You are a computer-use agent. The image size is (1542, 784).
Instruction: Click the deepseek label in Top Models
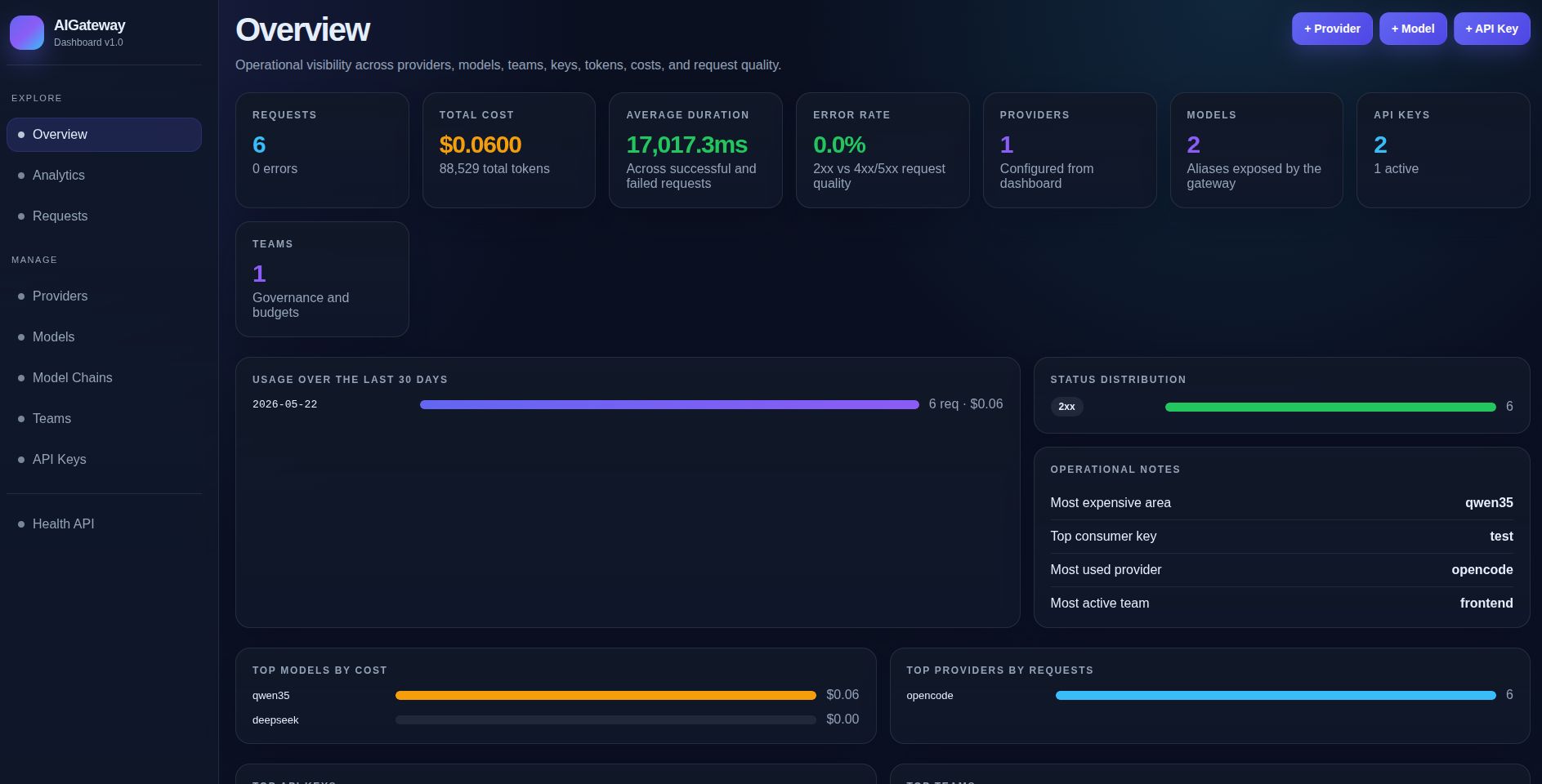tap(275, 720)
